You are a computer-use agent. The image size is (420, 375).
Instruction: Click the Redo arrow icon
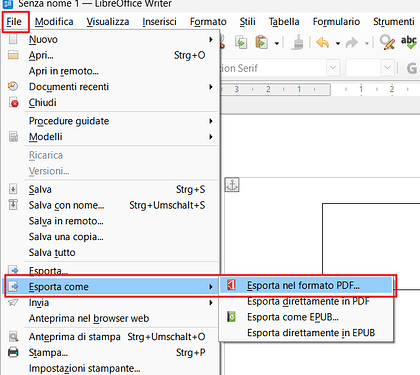tap(352, 43)
